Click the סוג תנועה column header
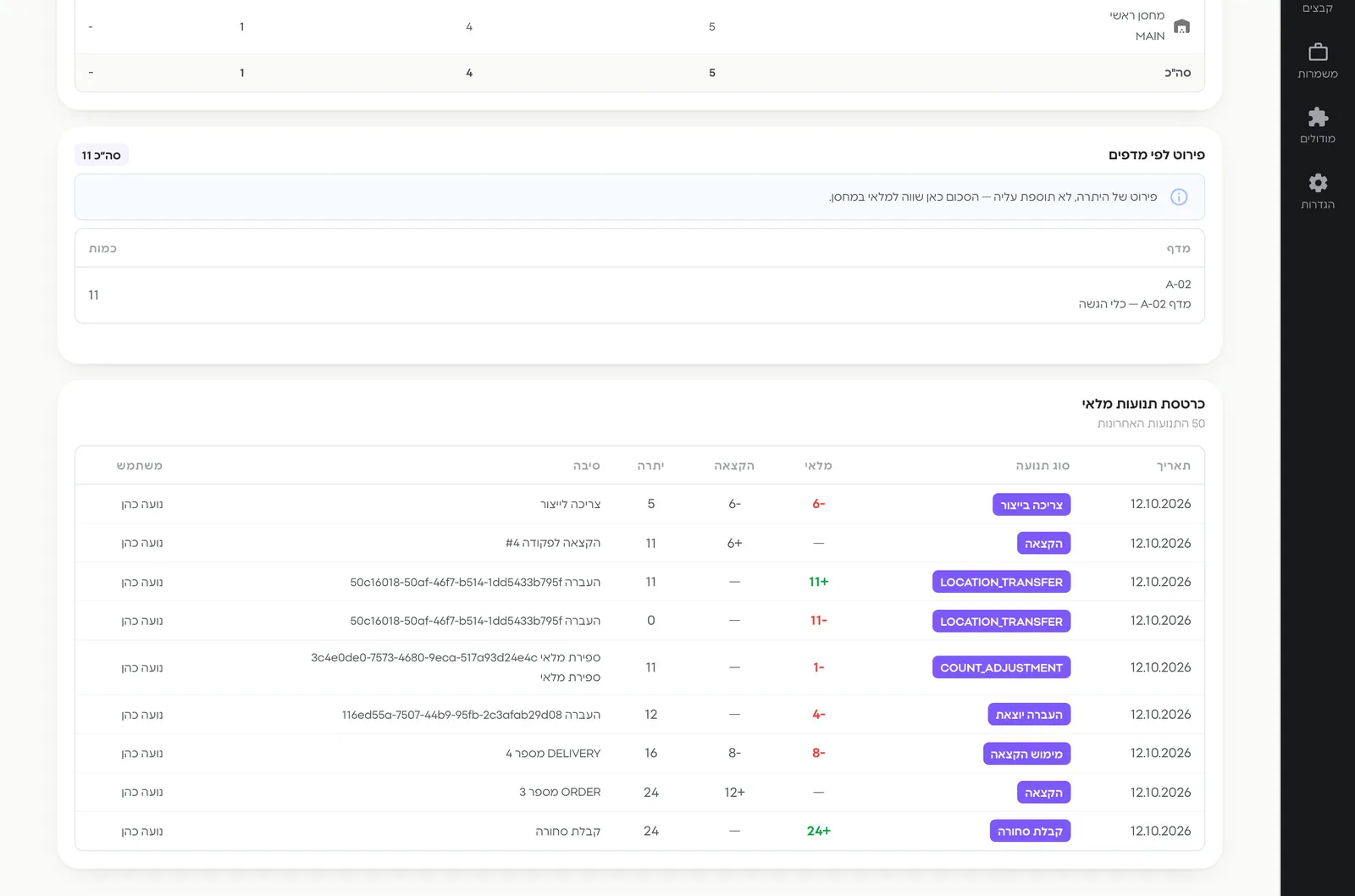 pyautogui.click(x=1043, y=466)
